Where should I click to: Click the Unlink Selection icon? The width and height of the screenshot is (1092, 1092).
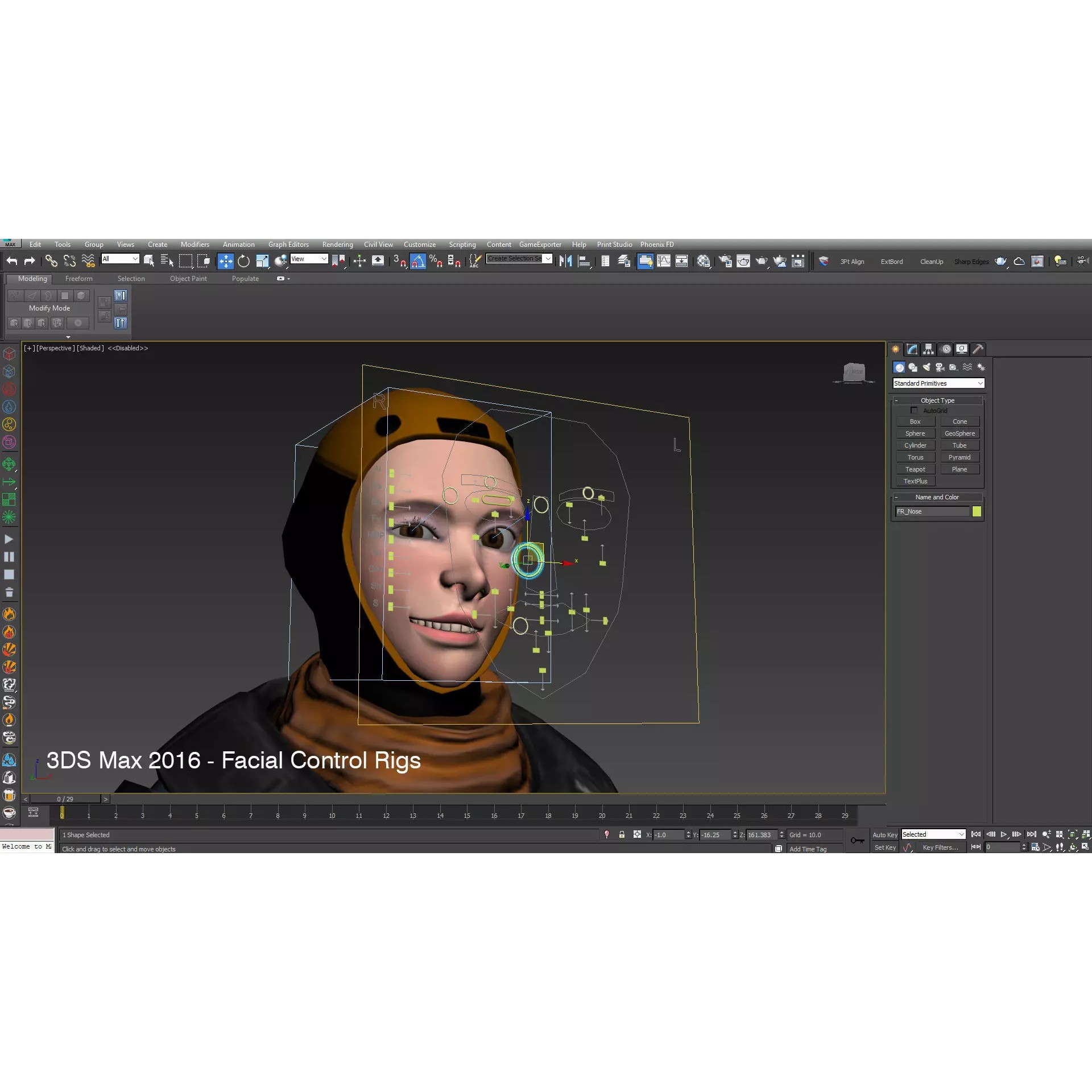69,261
